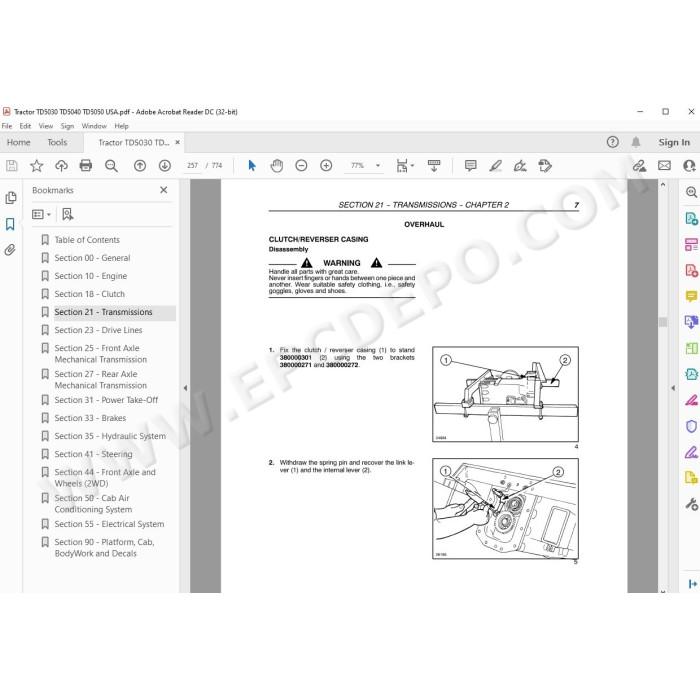Open Comment tool in right pane
The height and width of the screenshot is (700, 700).
[691, 296]
